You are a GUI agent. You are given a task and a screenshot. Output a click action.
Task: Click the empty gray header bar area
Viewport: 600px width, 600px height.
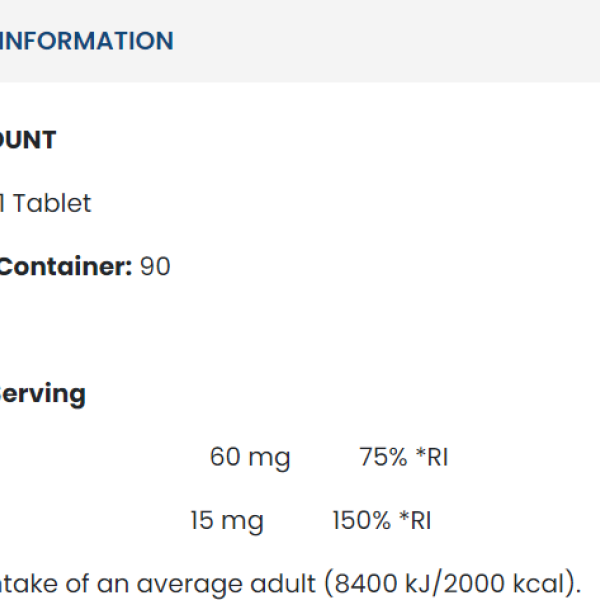point(400,41)
